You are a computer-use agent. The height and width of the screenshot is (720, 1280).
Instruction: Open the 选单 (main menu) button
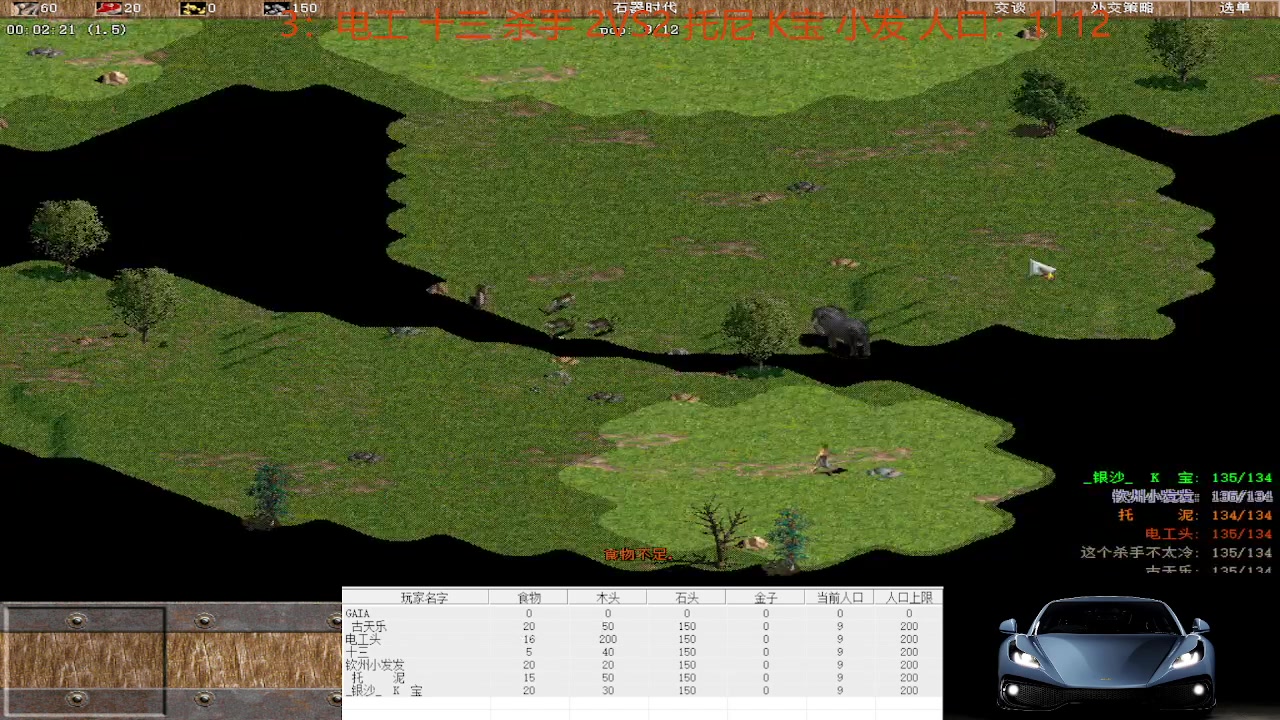click(x=1236, y=8)
